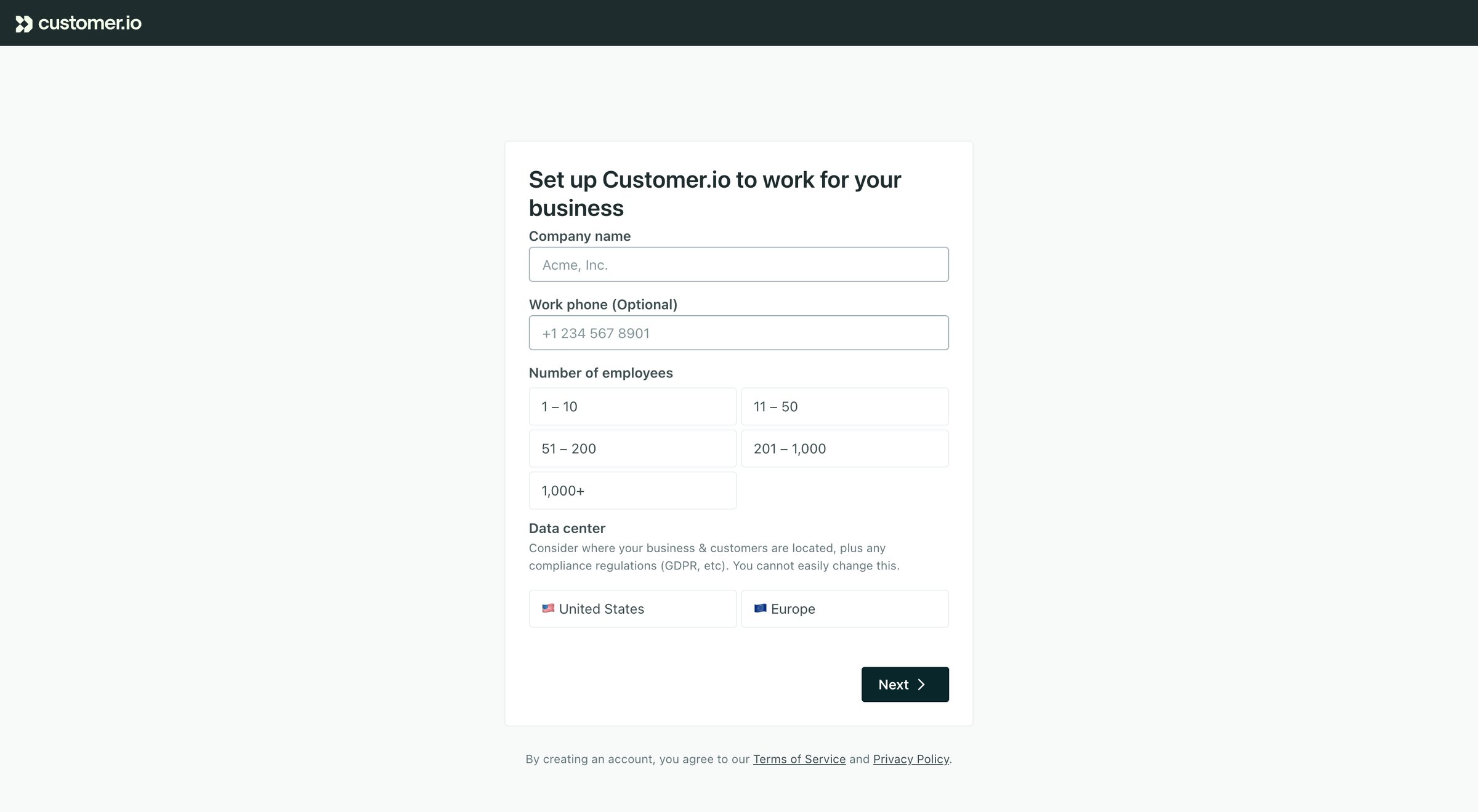Open the Privacy Policy link
1478x812 pixels.
tap(911, 759)
